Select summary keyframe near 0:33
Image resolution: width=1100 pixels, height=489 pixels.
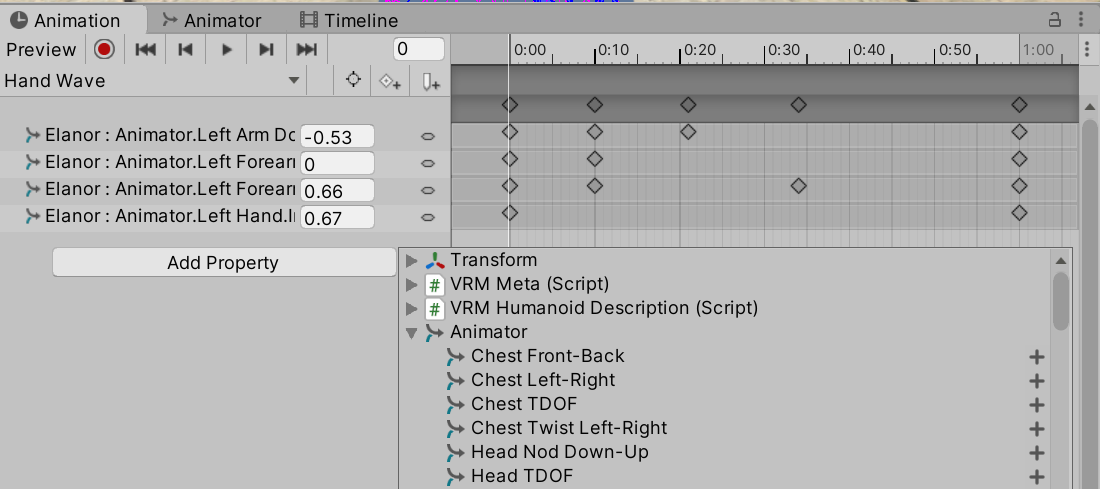point(798,105)
